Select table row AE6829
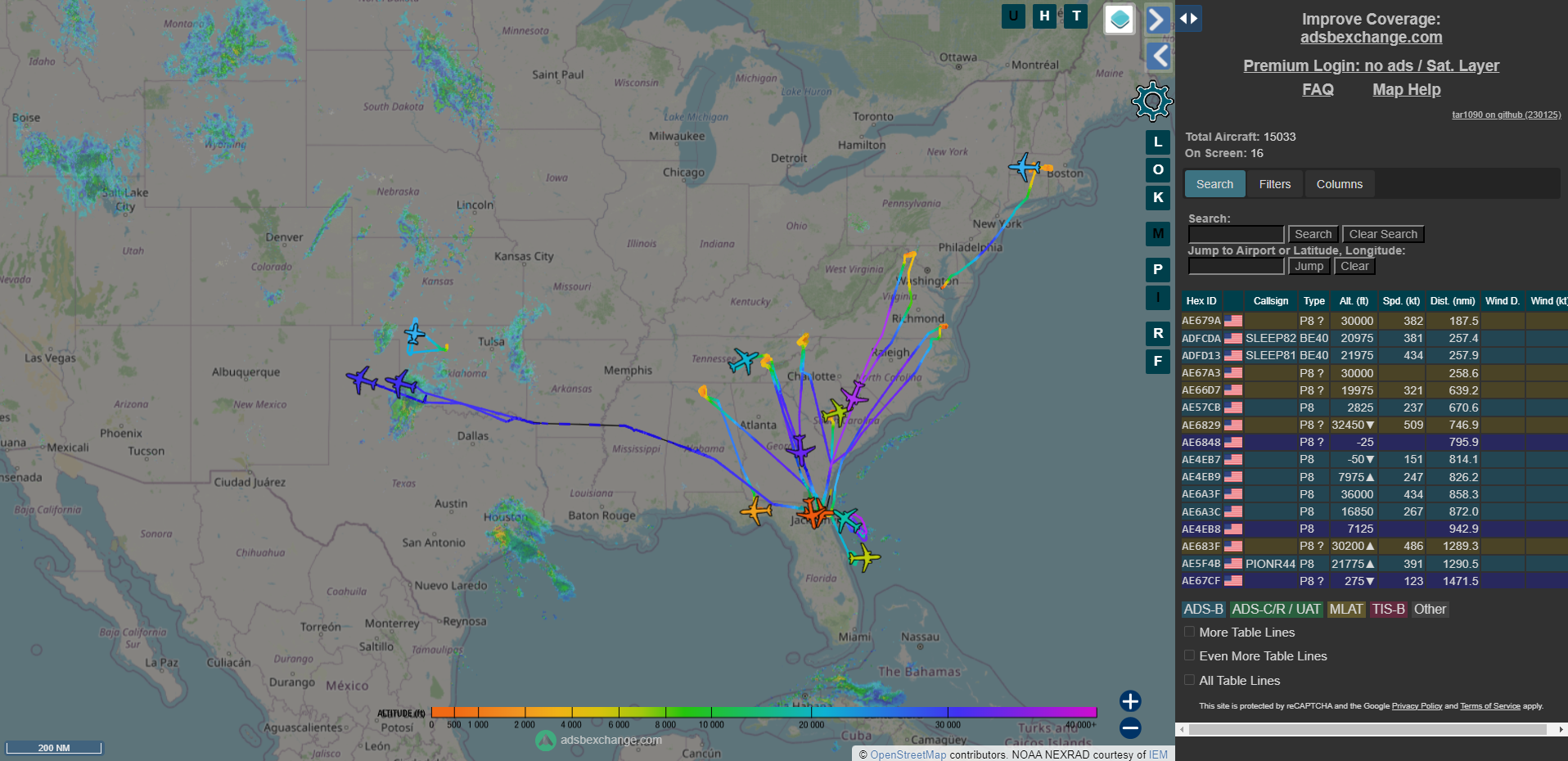 point(1373,425)
